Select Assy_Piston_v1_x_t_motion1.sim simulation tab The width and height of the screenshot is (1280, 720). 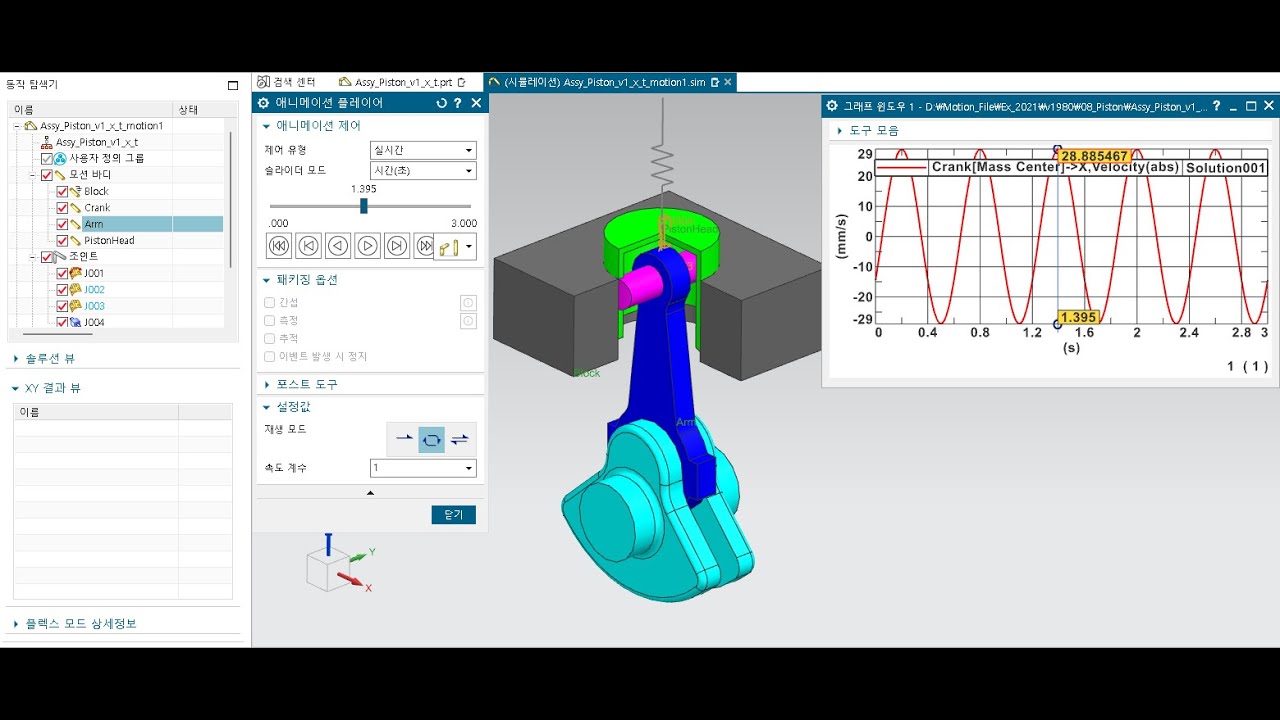point(610,82)
